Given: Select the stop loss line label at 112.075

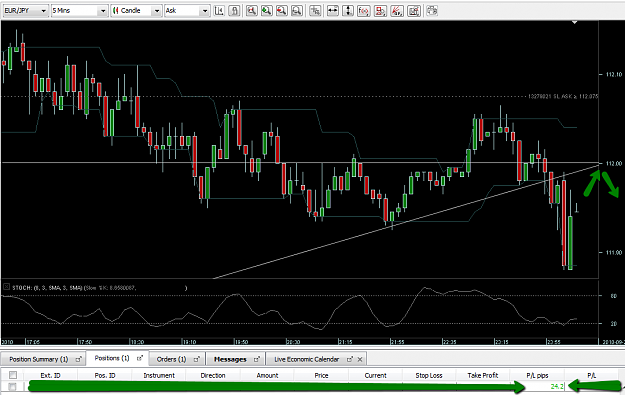Looking at the screenshot, I should [563, 96].
